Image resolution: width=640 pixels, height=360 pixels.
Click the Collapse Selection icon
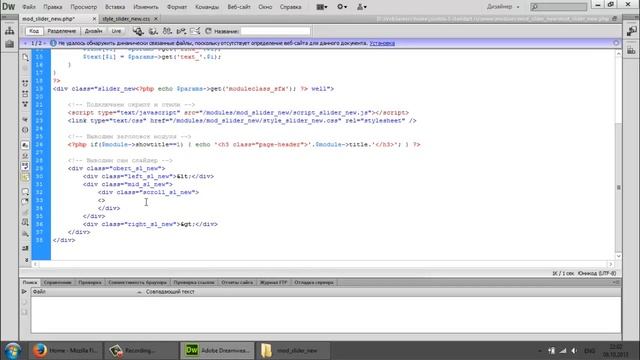[25, 94]
